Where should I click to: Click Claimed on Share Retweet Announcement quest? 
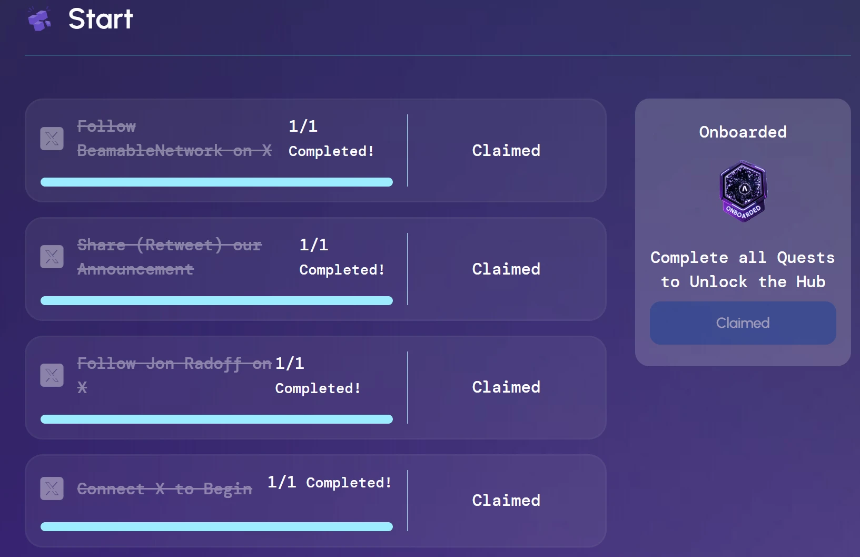click(506, 269)
